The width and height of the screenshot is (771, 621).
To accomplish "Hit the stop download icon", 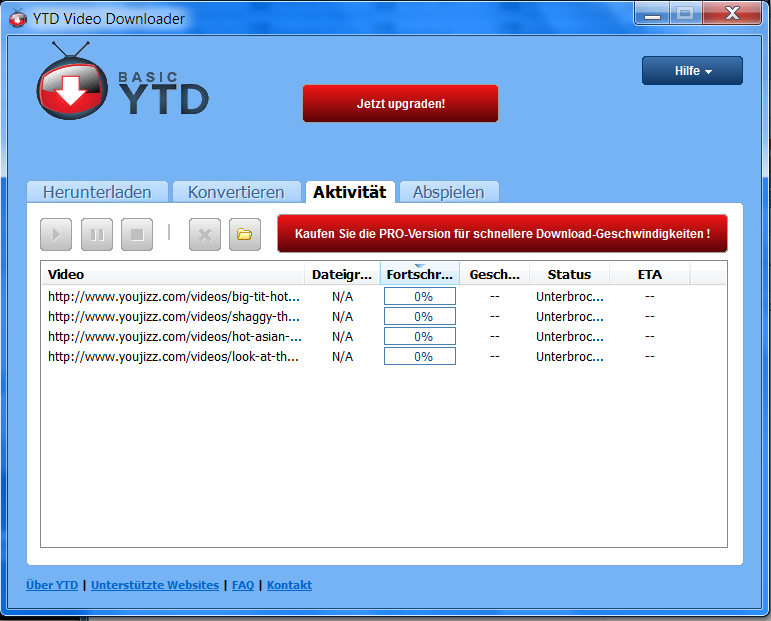I will (x=137, y=235).
